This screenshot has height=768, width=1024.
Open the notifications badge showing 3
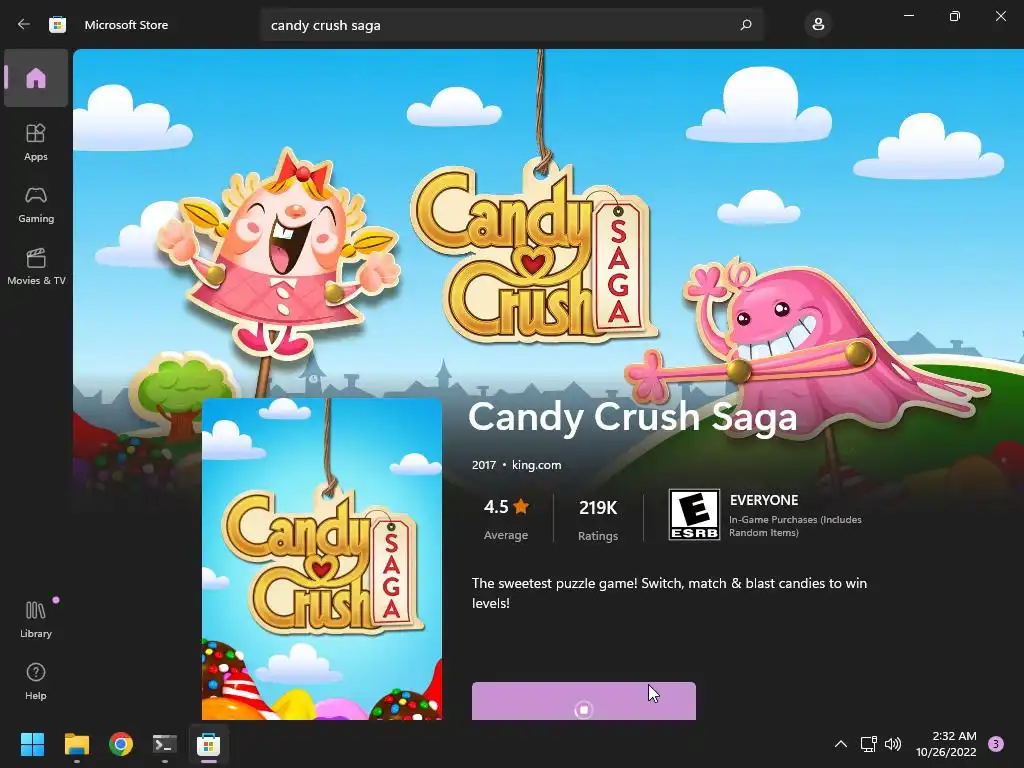click(995, 744)
